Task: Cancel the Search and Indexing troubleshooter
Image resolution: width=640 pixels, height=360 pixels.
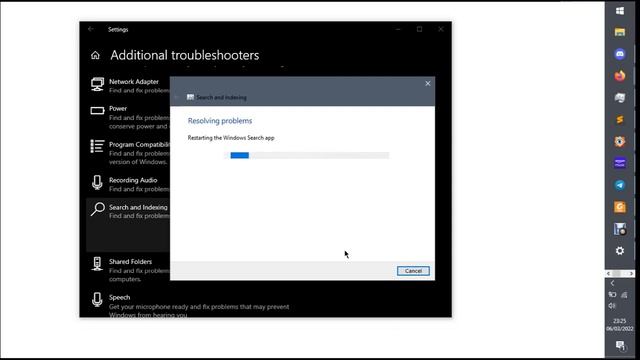Action: (x=413, y=271)
